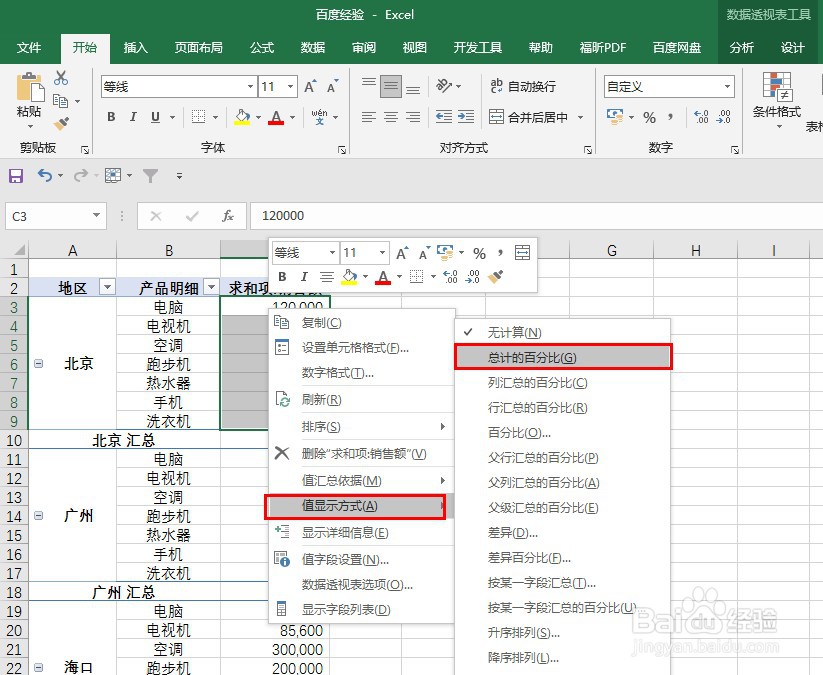
Task: Switch to the 插入 ribbon tab
Action: [x=135, y=48]
